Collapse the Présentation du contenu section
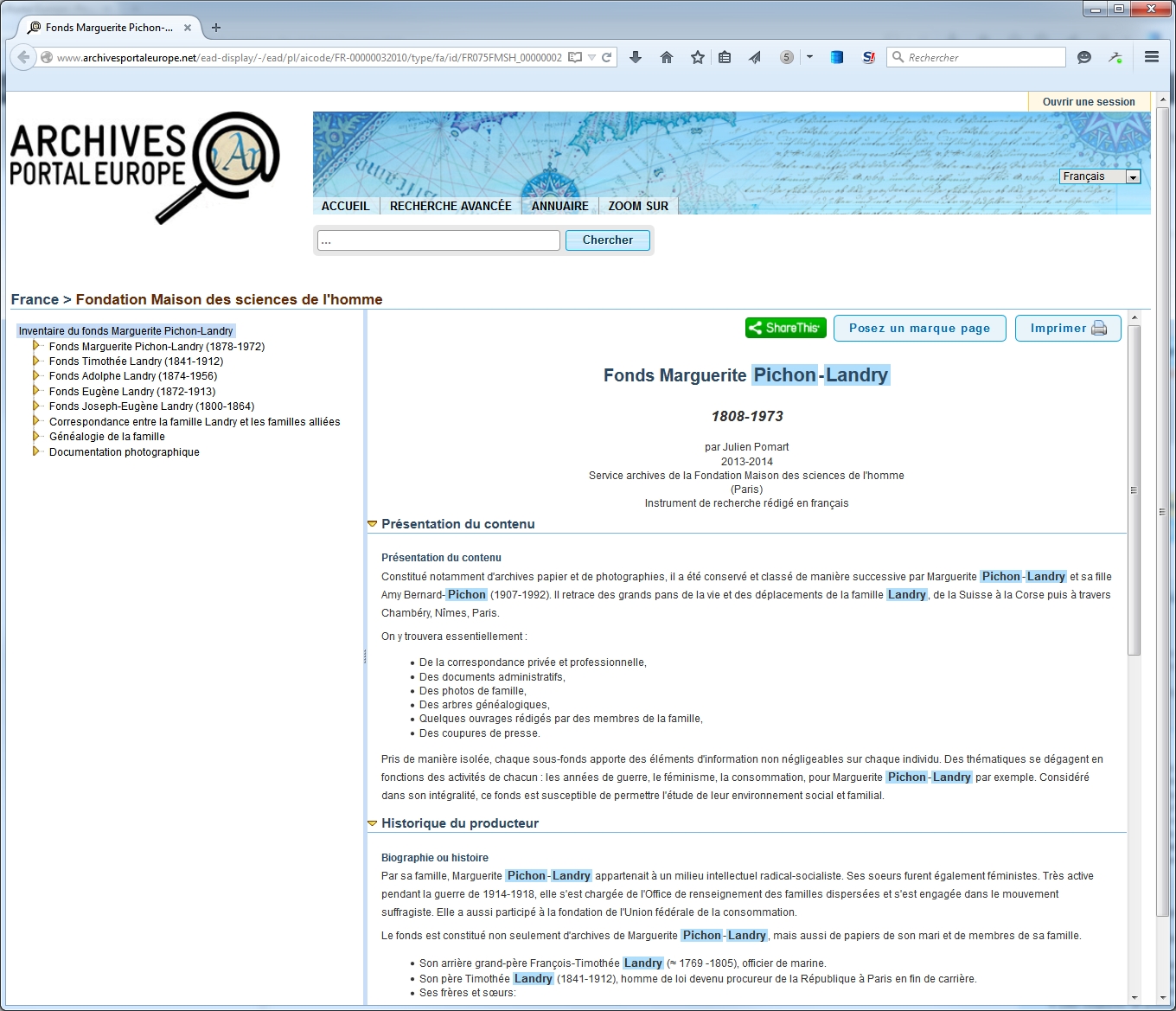This screenshot has width=1176, height=1011. 373,524
